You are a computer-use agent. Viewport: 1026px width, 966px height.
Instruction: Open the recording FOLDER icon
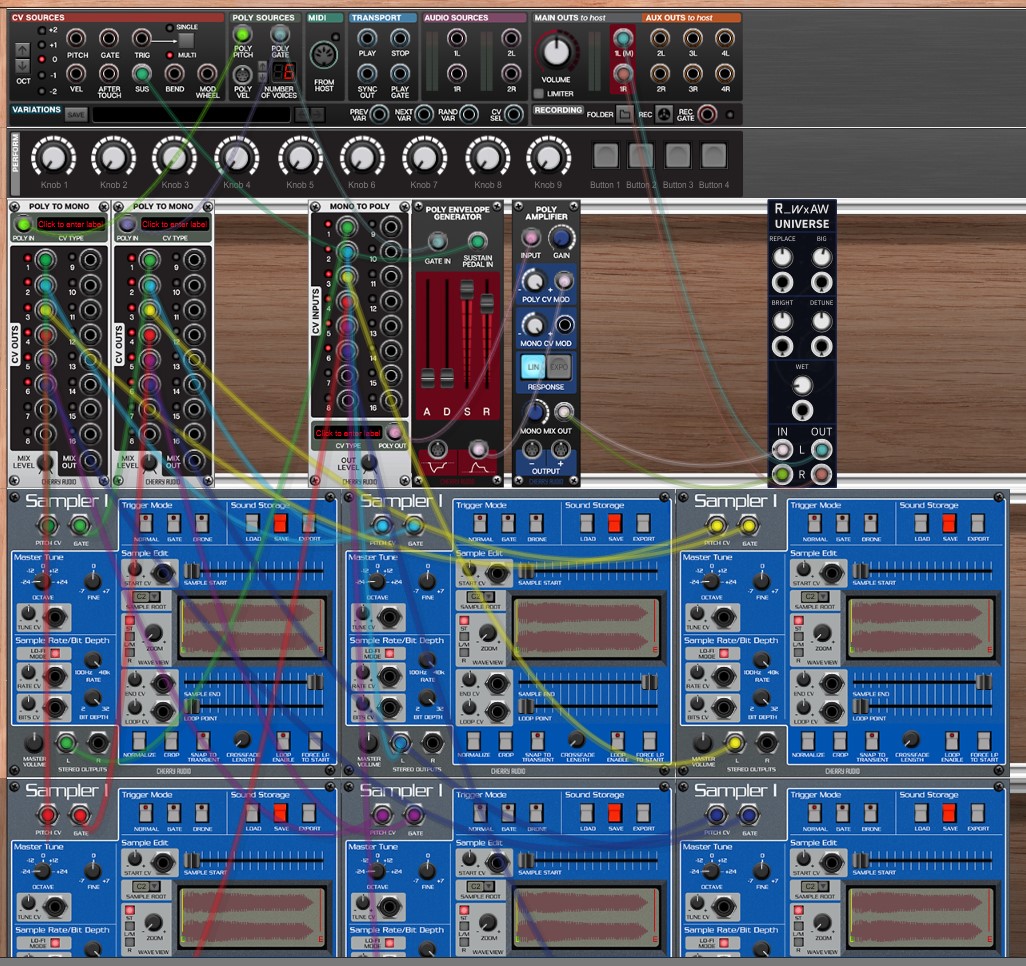[626, 115]
